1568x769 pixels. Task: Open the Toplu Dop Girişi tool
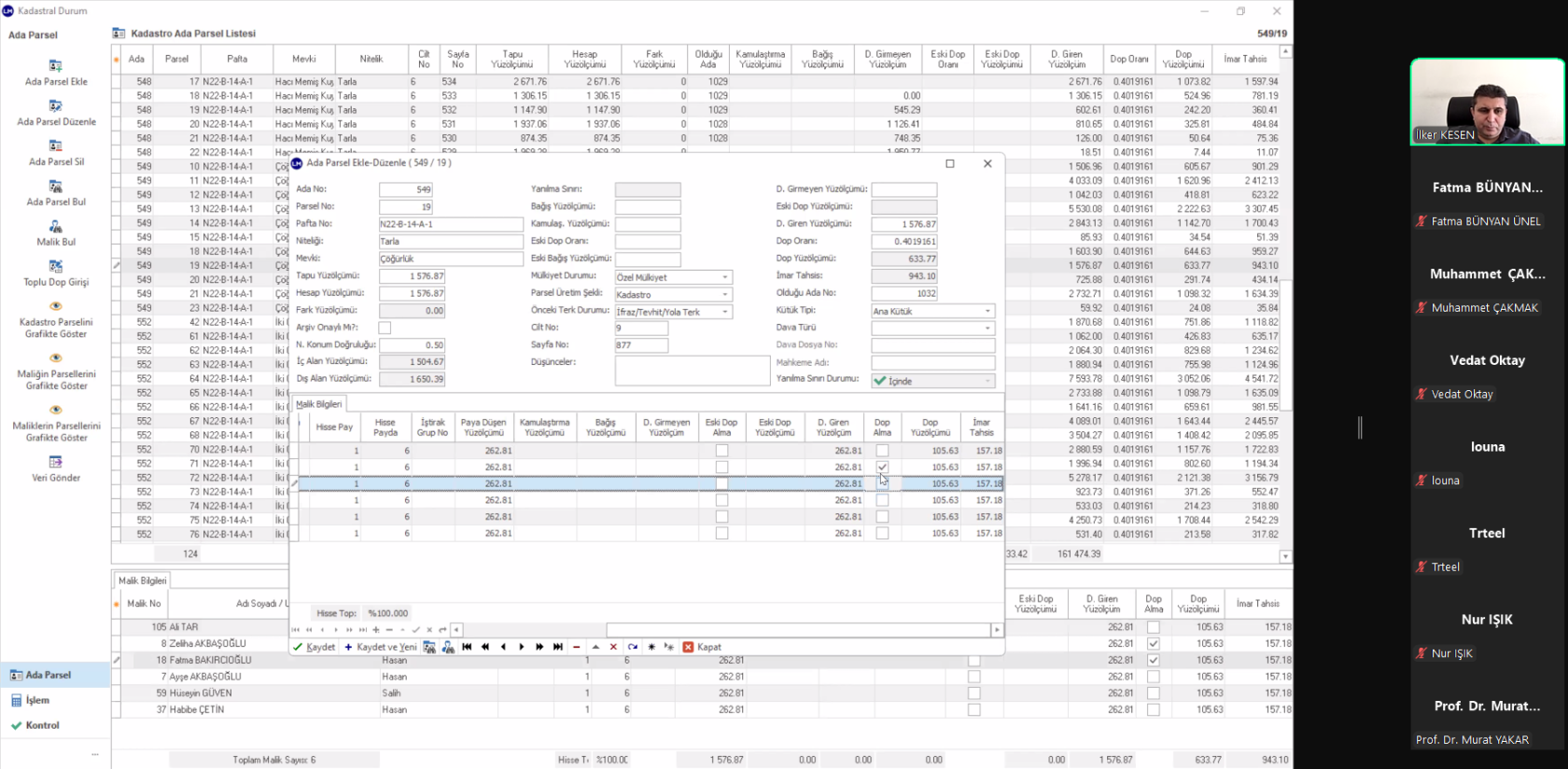coord(56,273)
